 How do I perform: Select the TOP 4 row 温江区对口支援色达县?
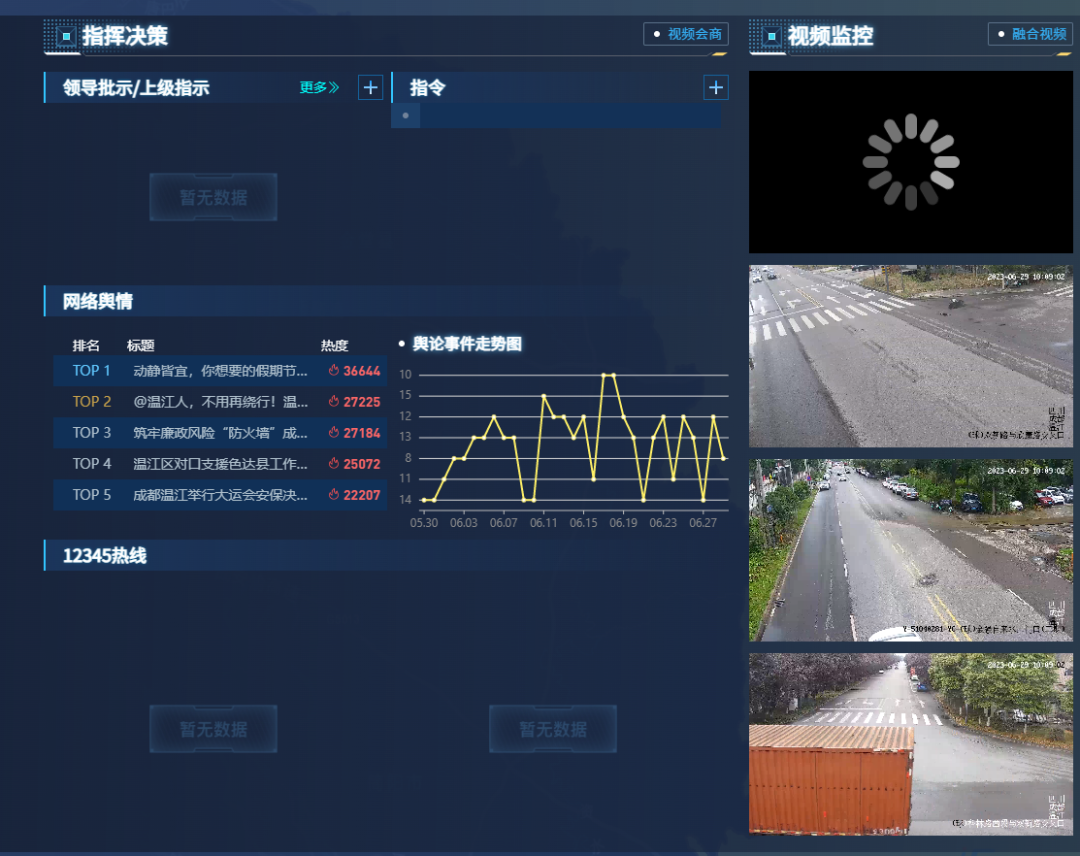[220, 464]
